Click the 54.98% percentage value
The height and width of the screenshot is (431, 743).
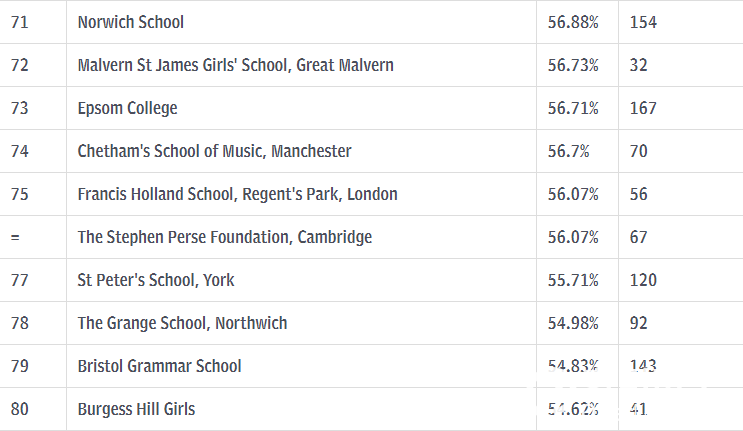point(573,323)
